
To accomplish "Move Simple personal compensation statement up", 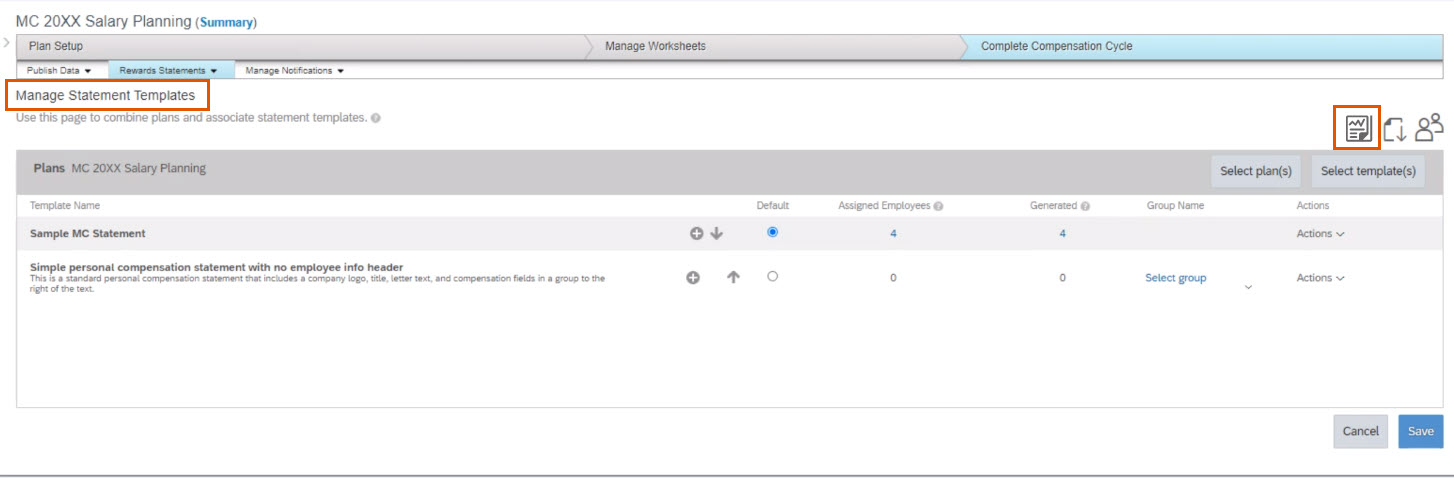I will [733, 278].
